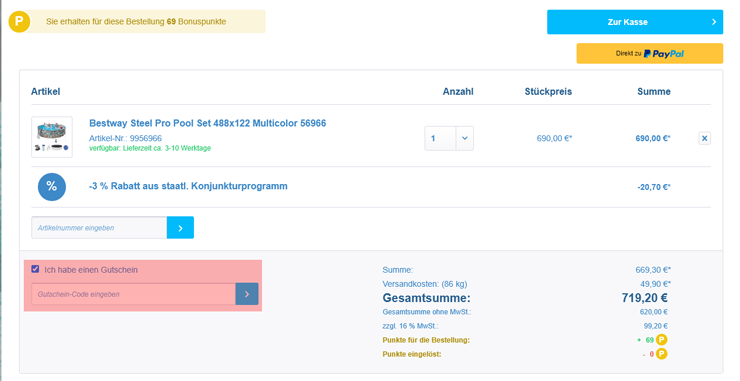Screen dimensions: 740x381
Task: Focus the Gutschein-Code eingeben field
Action: (134, 294)
